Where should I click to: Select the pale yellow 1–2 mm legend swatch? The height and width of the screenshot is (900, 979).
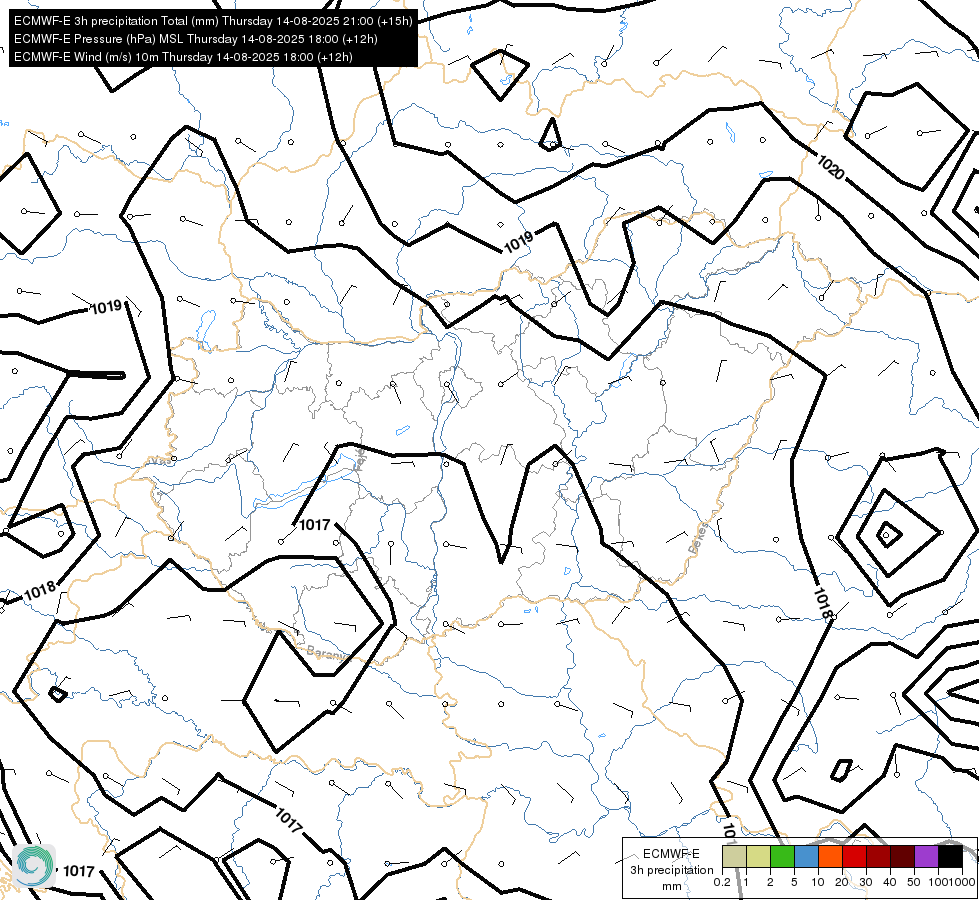point(758,856)
